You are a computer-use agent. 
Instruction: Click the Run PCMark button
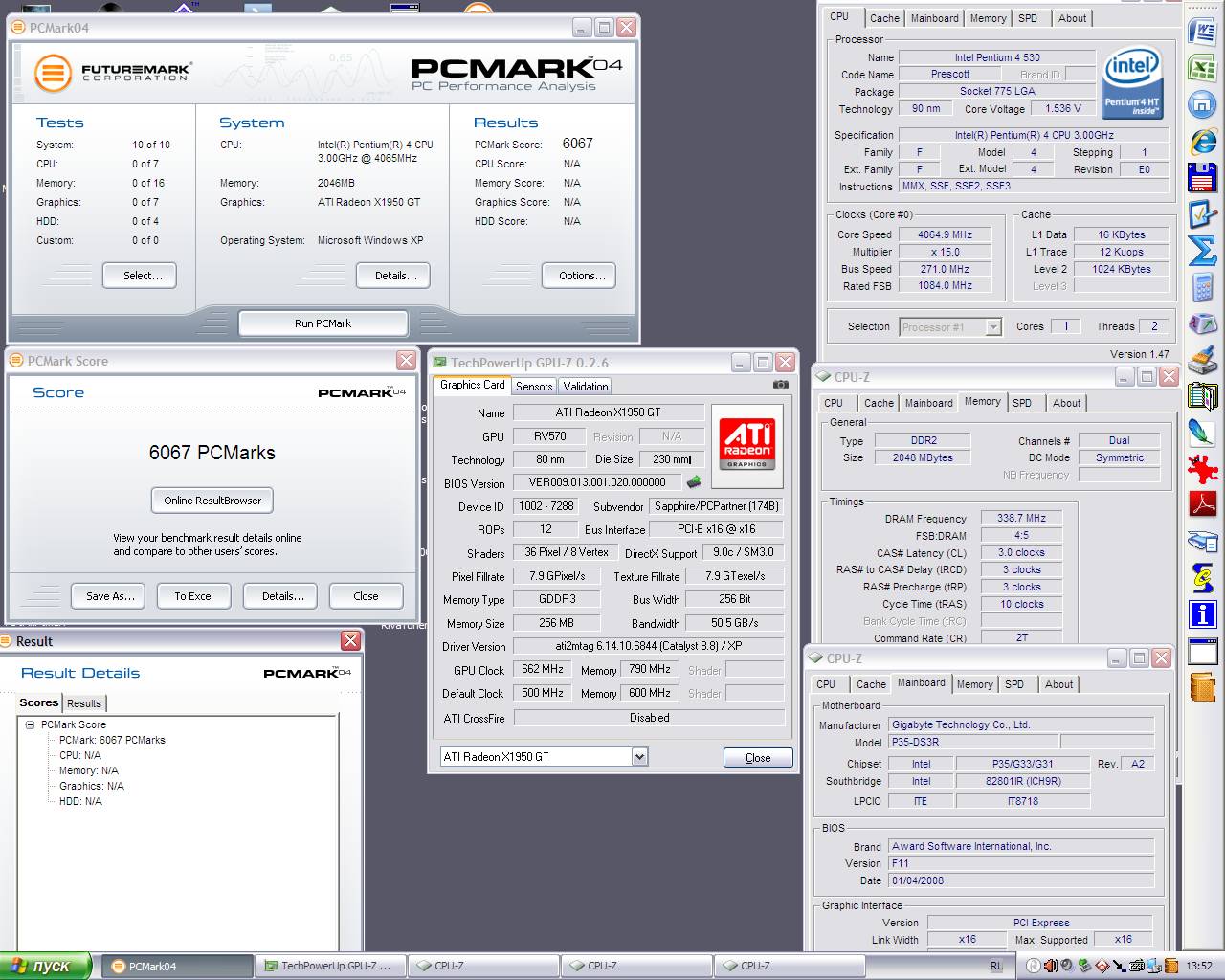(x=323, y=323)
